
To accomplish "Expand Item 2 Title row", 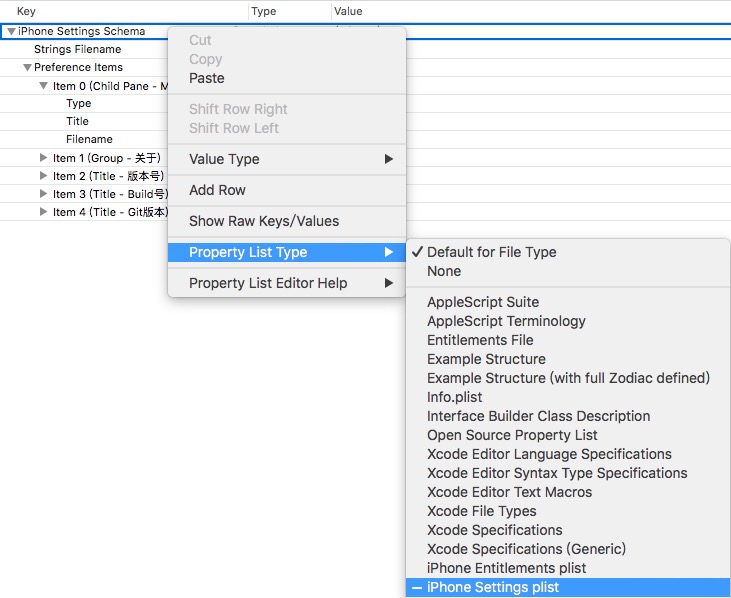I will click(43, 176).
